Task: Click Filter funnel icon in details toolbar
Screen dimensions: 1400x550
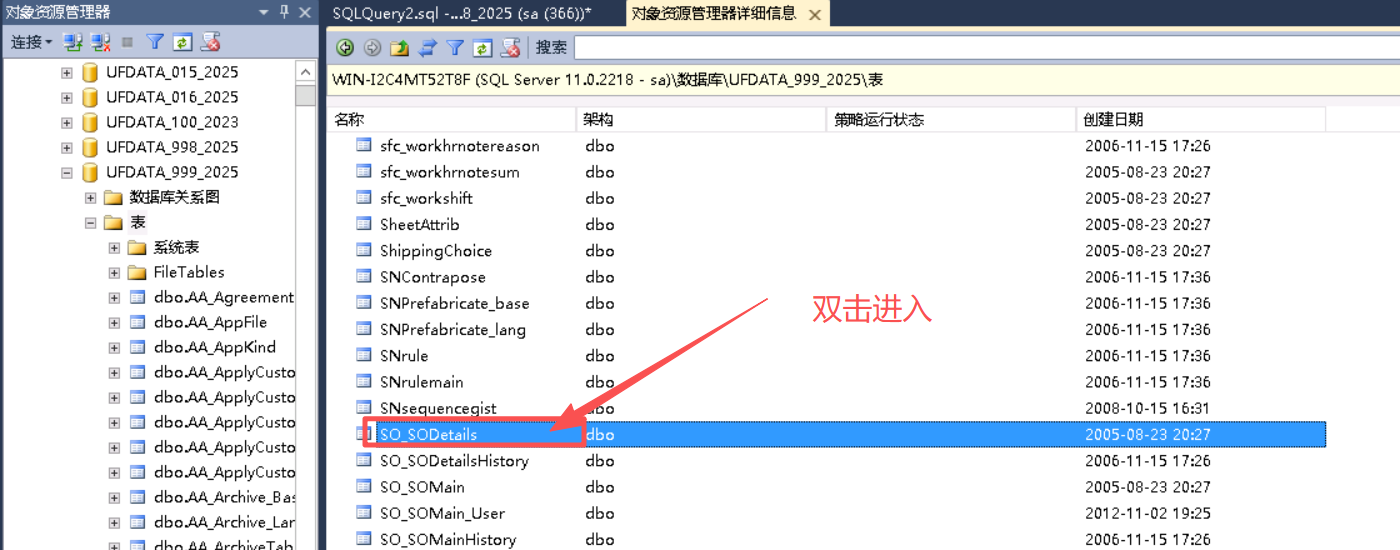Action: [455, 47]
